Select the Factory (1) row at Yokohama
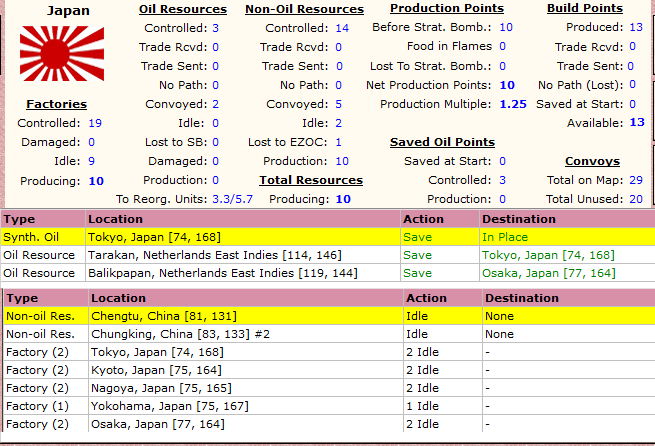This screenshot has width=655, height=446. (x=328, y=406)
